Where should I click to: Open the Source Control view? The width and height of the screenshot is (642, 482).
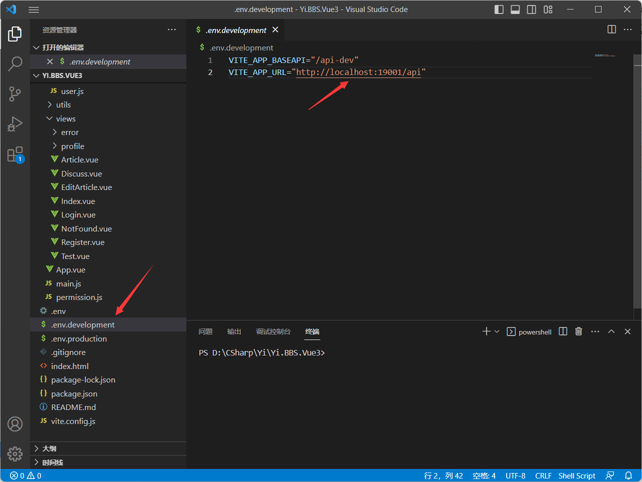tap(15, 94)
